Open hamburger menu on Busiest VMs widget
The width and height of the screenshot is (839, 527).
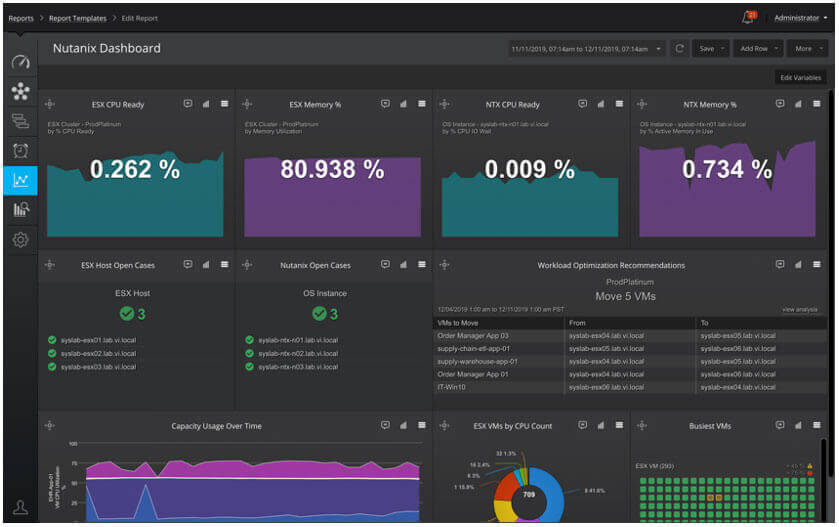(x=817, y=425)
